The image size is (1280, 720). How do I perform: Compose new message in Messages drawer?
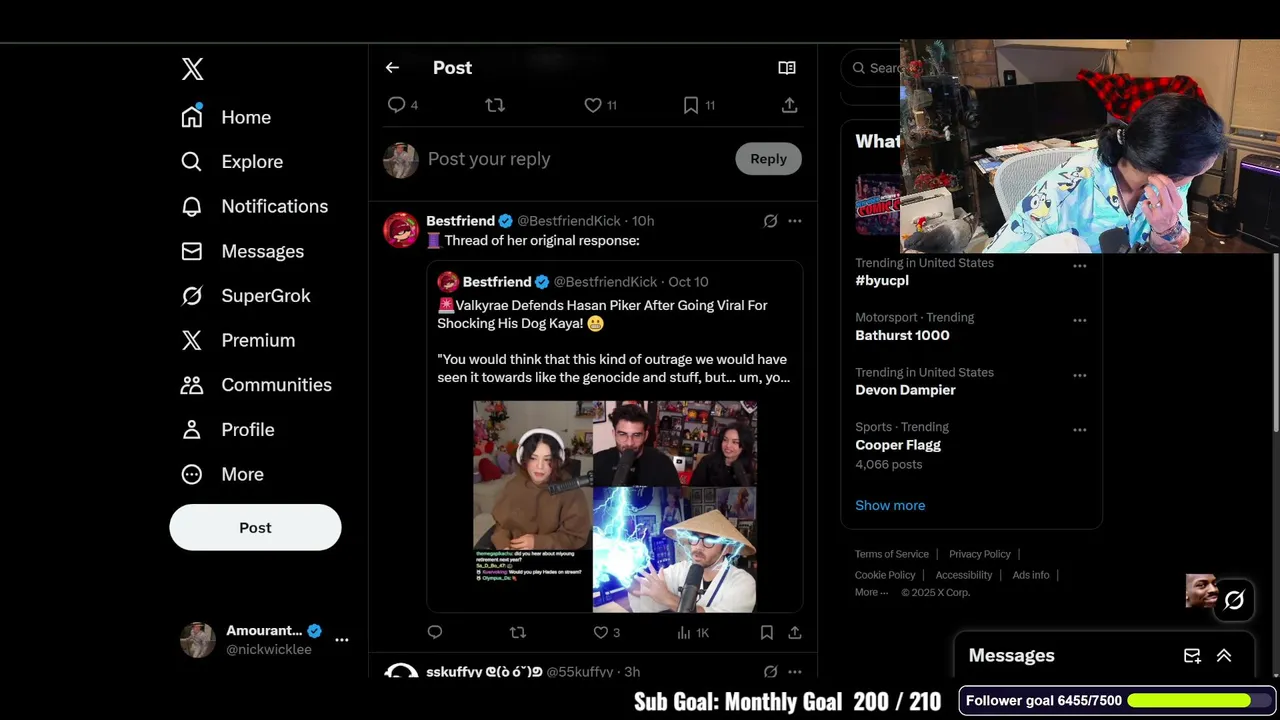[1192, 656]
